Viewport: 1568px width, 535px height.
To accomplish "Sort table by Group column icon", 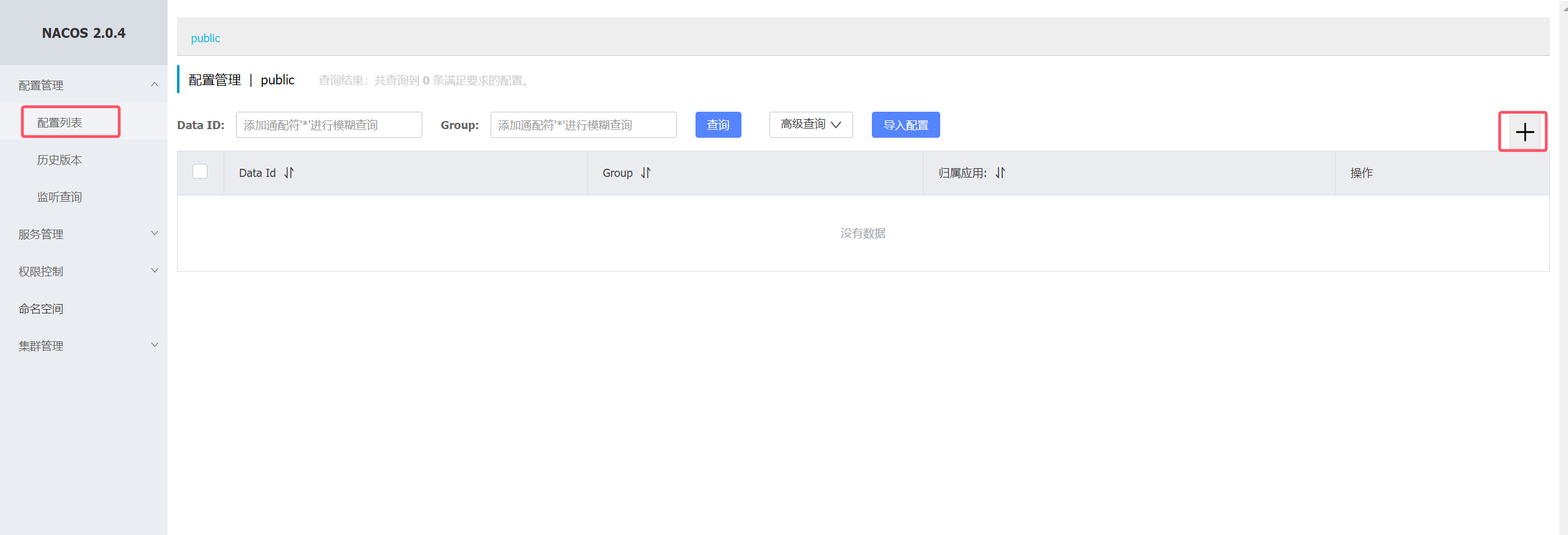I will coord(646,173).
